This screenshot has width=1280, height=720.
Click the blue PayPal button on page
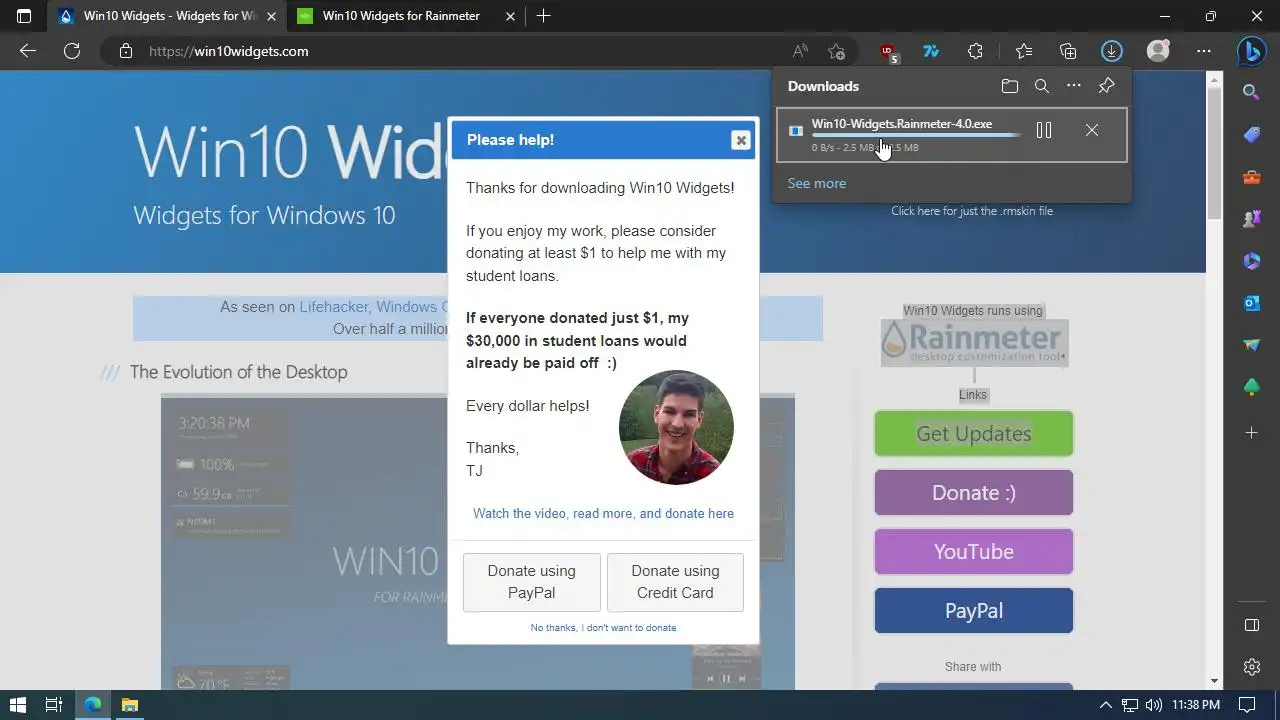[974, 611]
